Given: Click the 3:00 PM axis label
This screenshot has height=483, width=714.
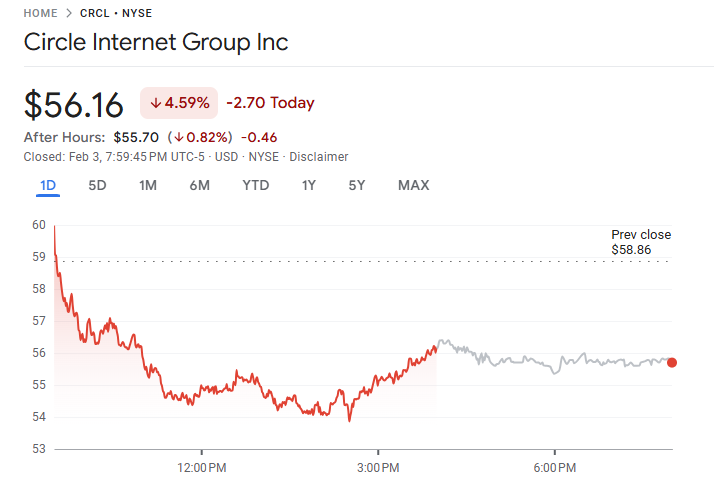Looking at the screenshot, I should pos(378,468).
